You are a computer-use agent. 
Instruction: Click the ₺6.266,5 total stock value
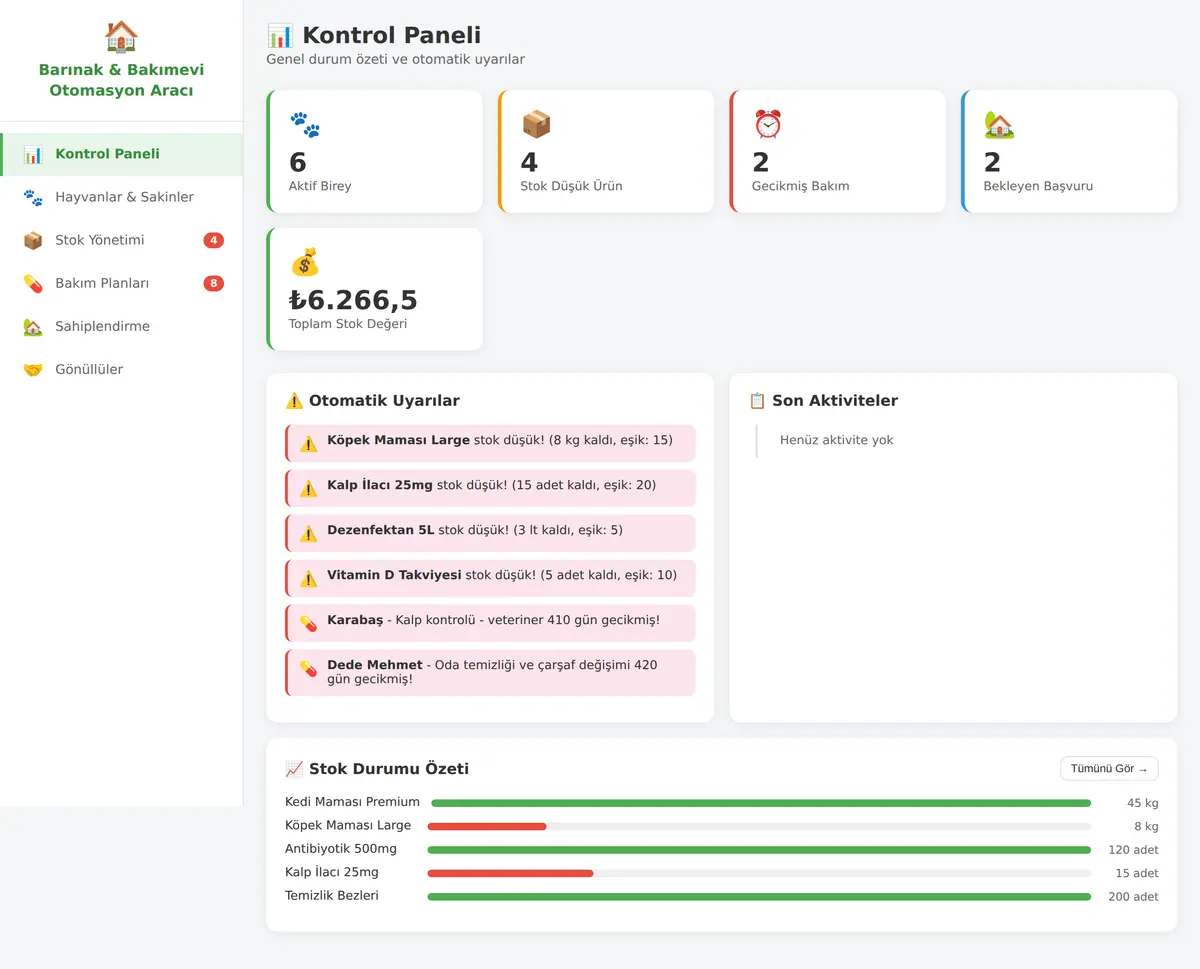[x=353, y=300]
